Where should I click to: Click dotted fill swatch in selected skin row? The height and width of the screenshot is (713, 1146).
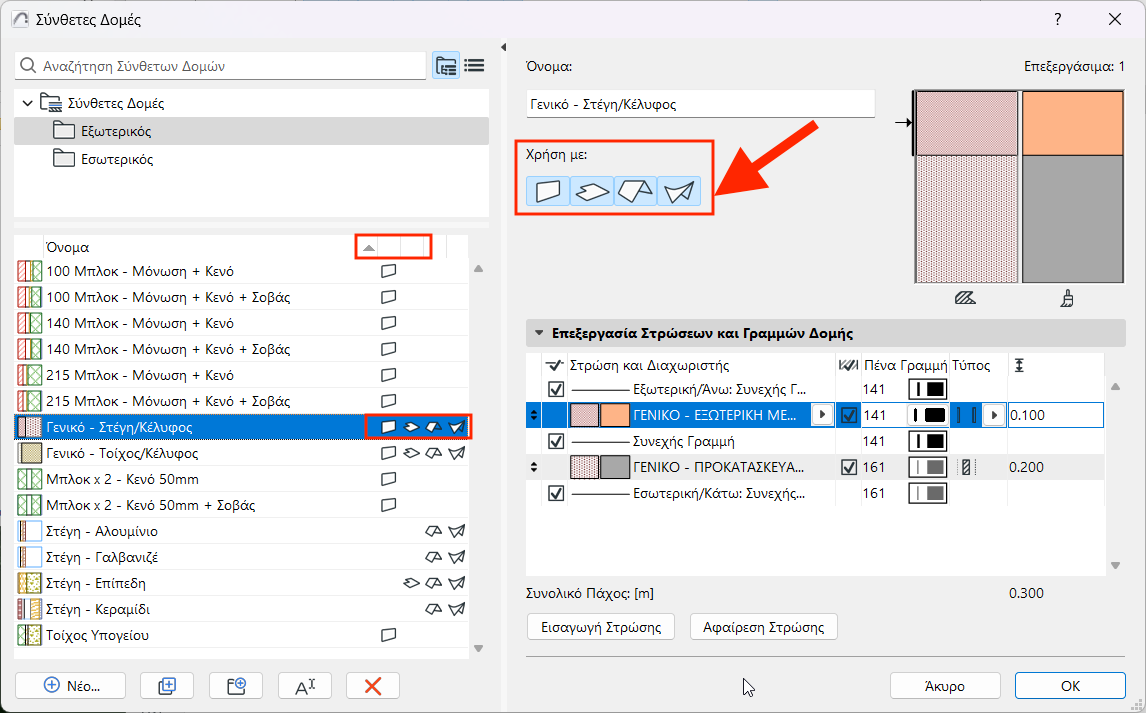click(x=584, y=415)
